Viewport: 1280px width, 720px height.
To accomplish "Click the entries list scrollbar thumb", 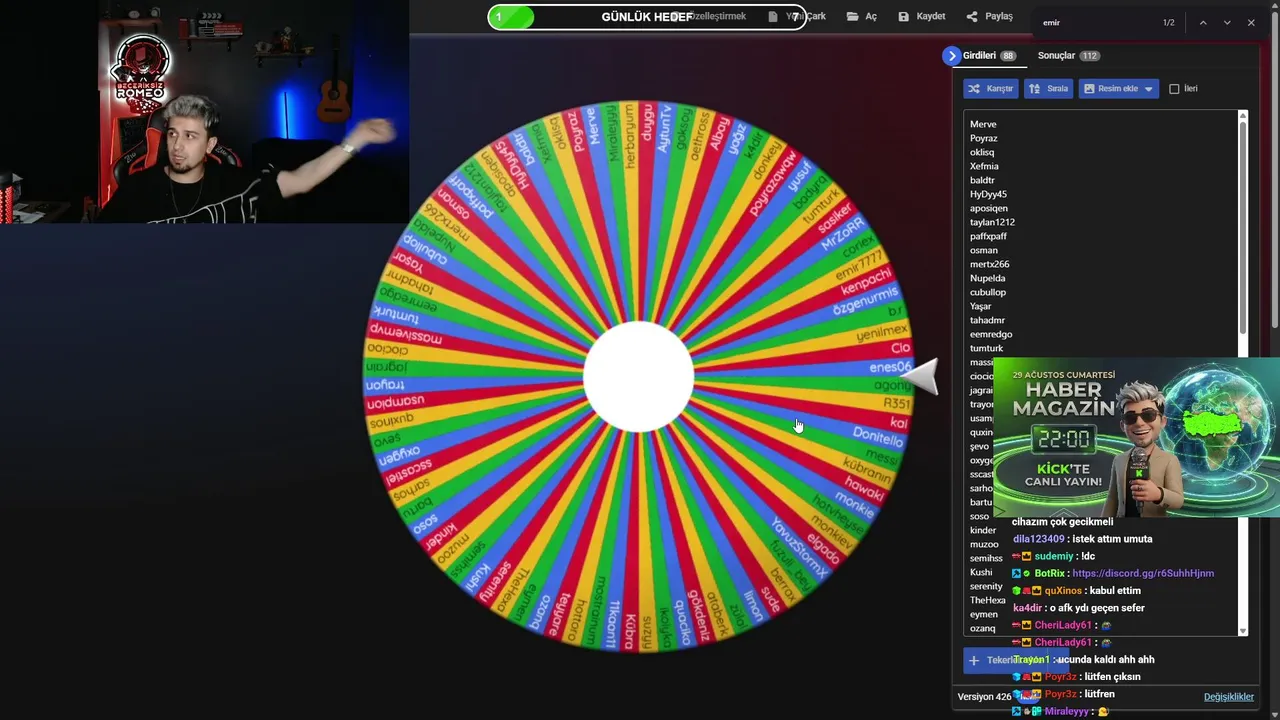I will (x=1243, y=227).
